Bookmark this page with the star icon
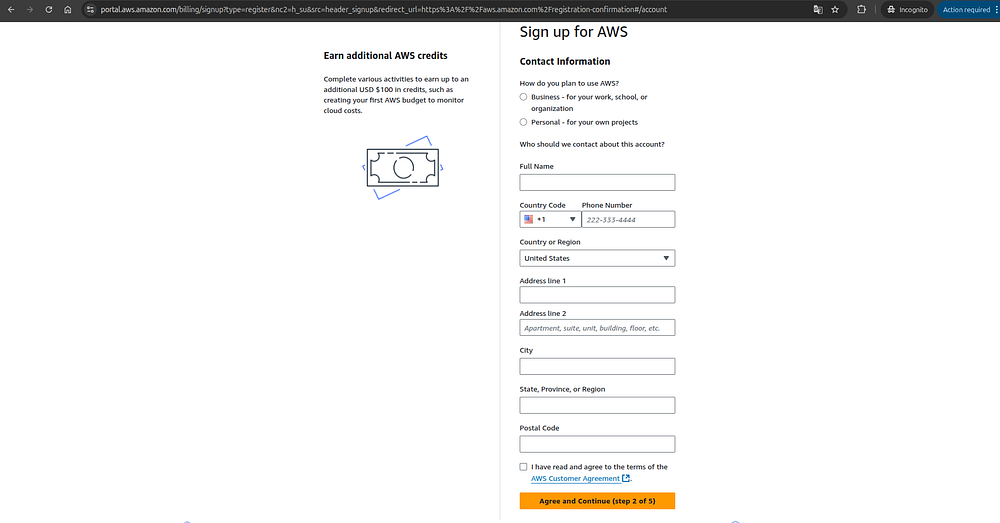The height and width of the screenshot is (523, 1000). [x=835, y=9]
